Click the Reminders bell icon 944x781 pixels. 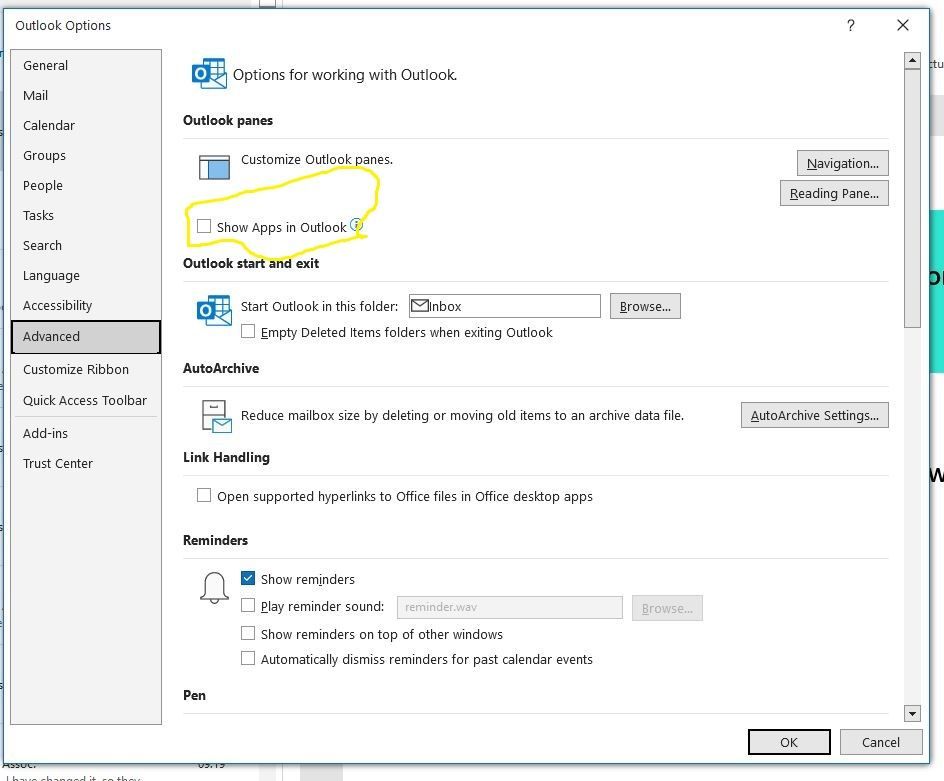pyautogui.click(x=214, y=587)
